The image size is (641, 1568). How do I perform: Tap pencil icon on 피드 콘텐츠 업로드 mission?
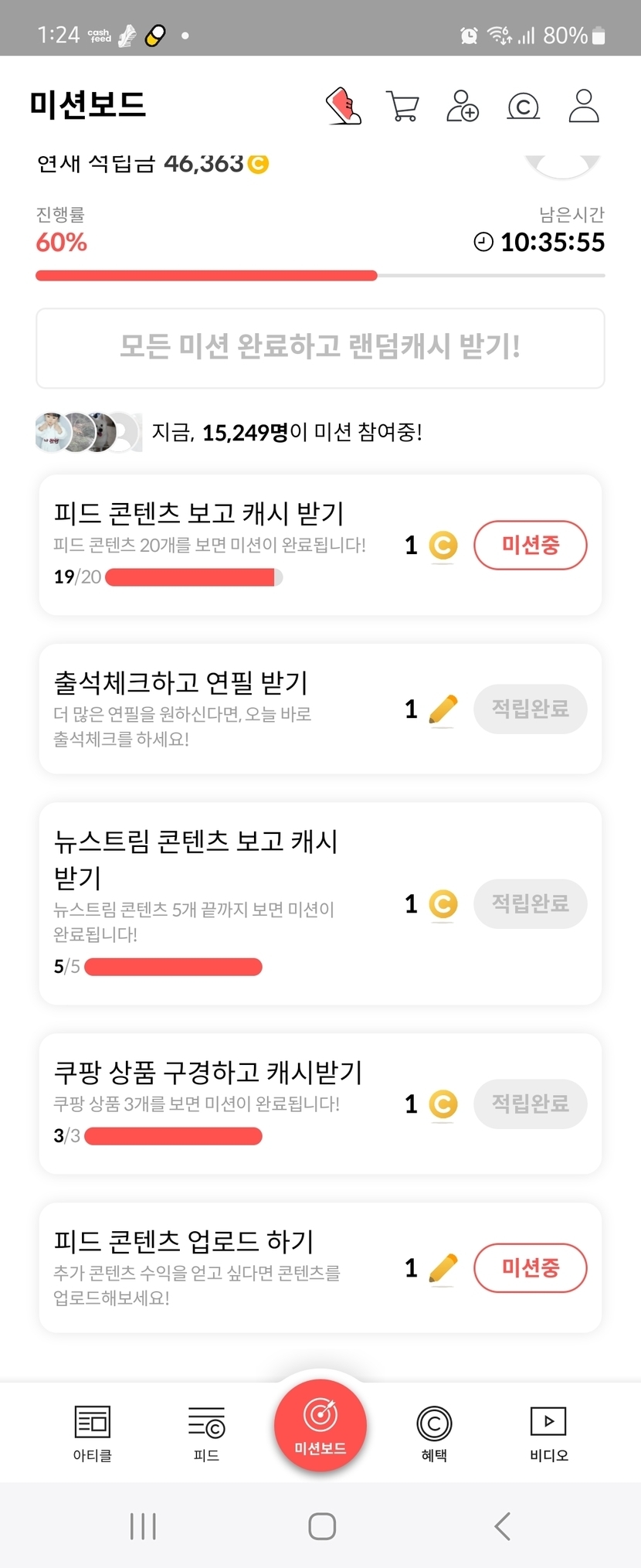443,1267
